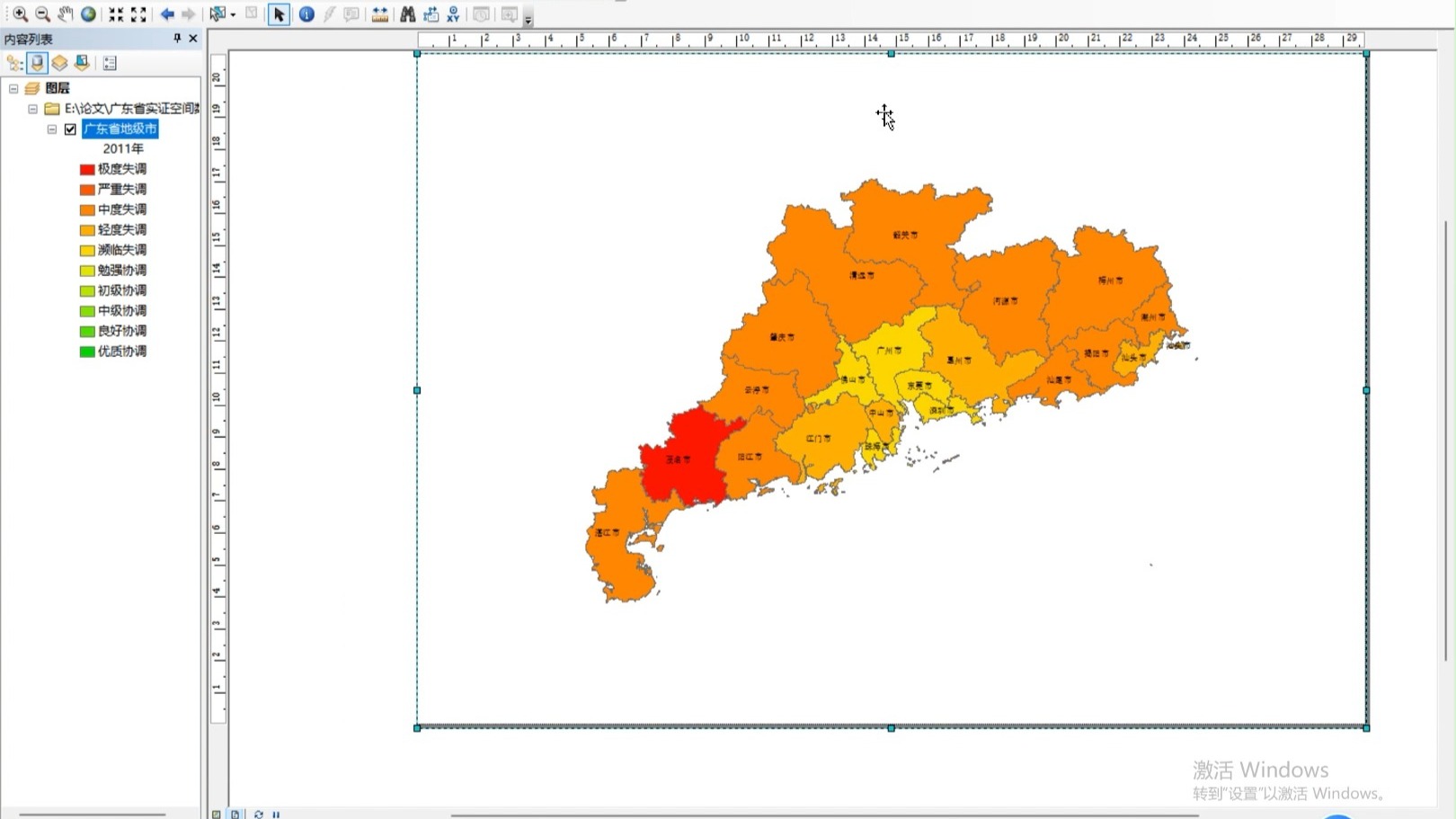Activate the Pan tool
This screenshot has height=819, width=1456.
point(64,13)
